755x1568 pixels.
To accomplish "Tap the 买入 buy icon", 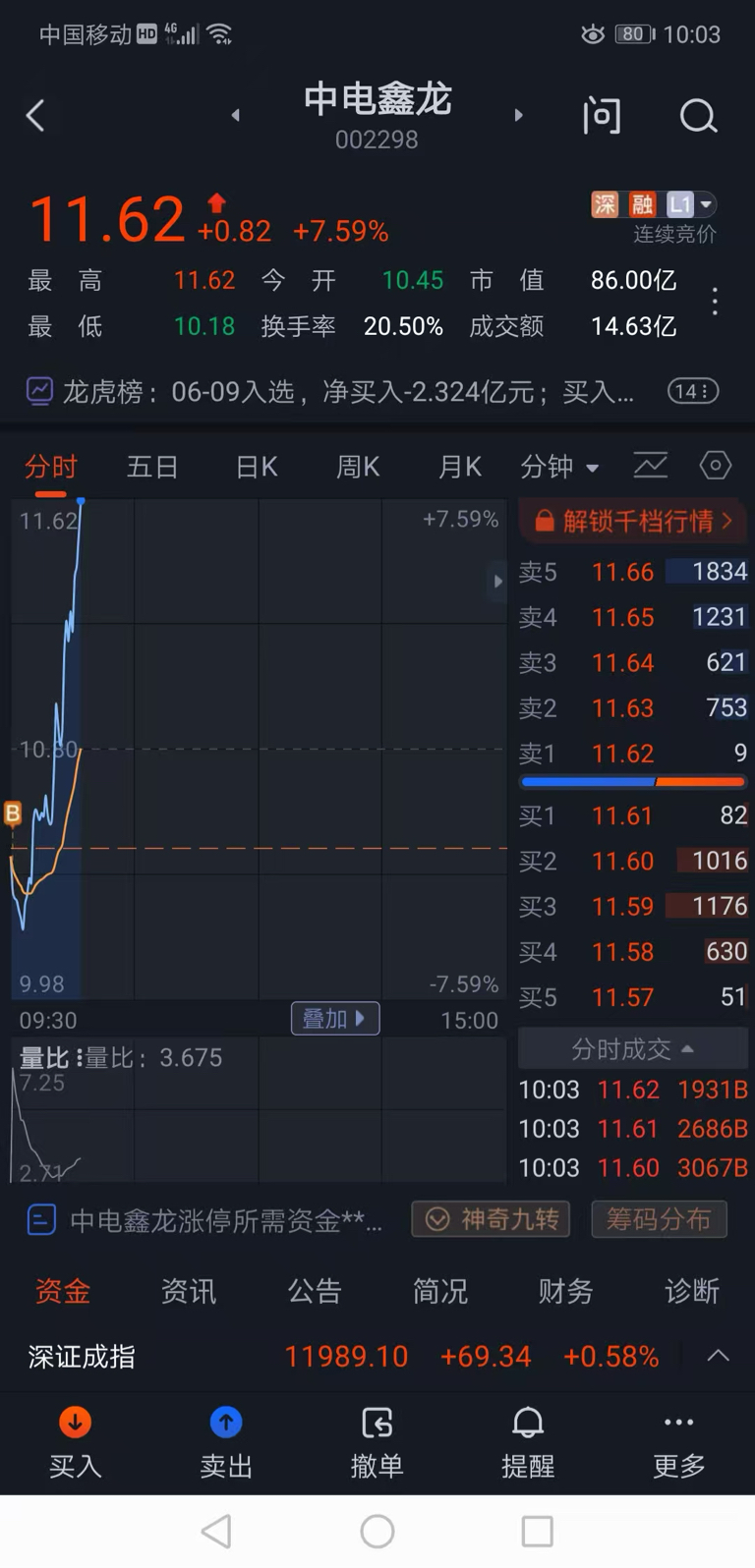I will (75, 1422).
